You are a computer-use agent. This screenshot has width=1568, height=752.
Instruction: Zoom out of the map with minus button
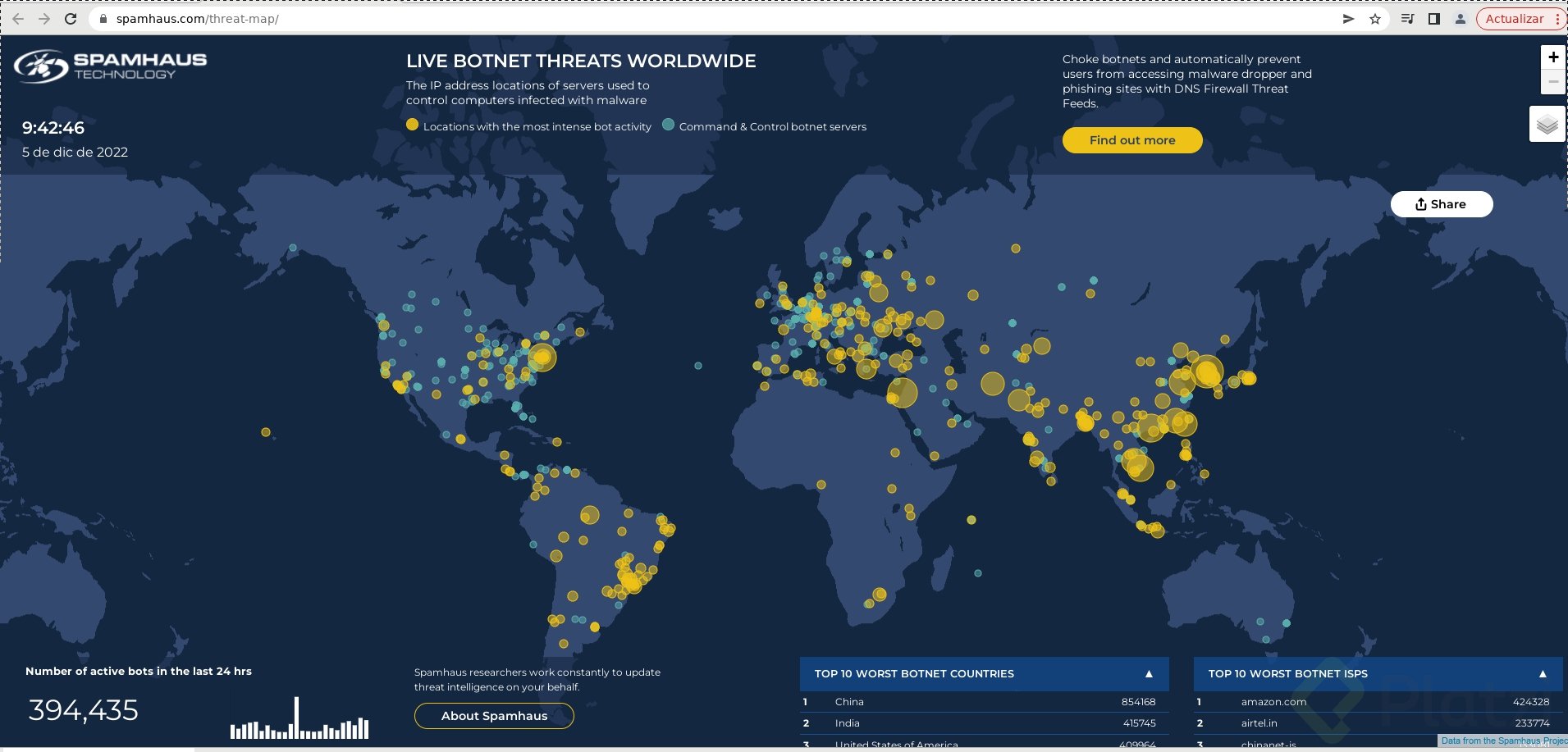[x=1553, y=81]
